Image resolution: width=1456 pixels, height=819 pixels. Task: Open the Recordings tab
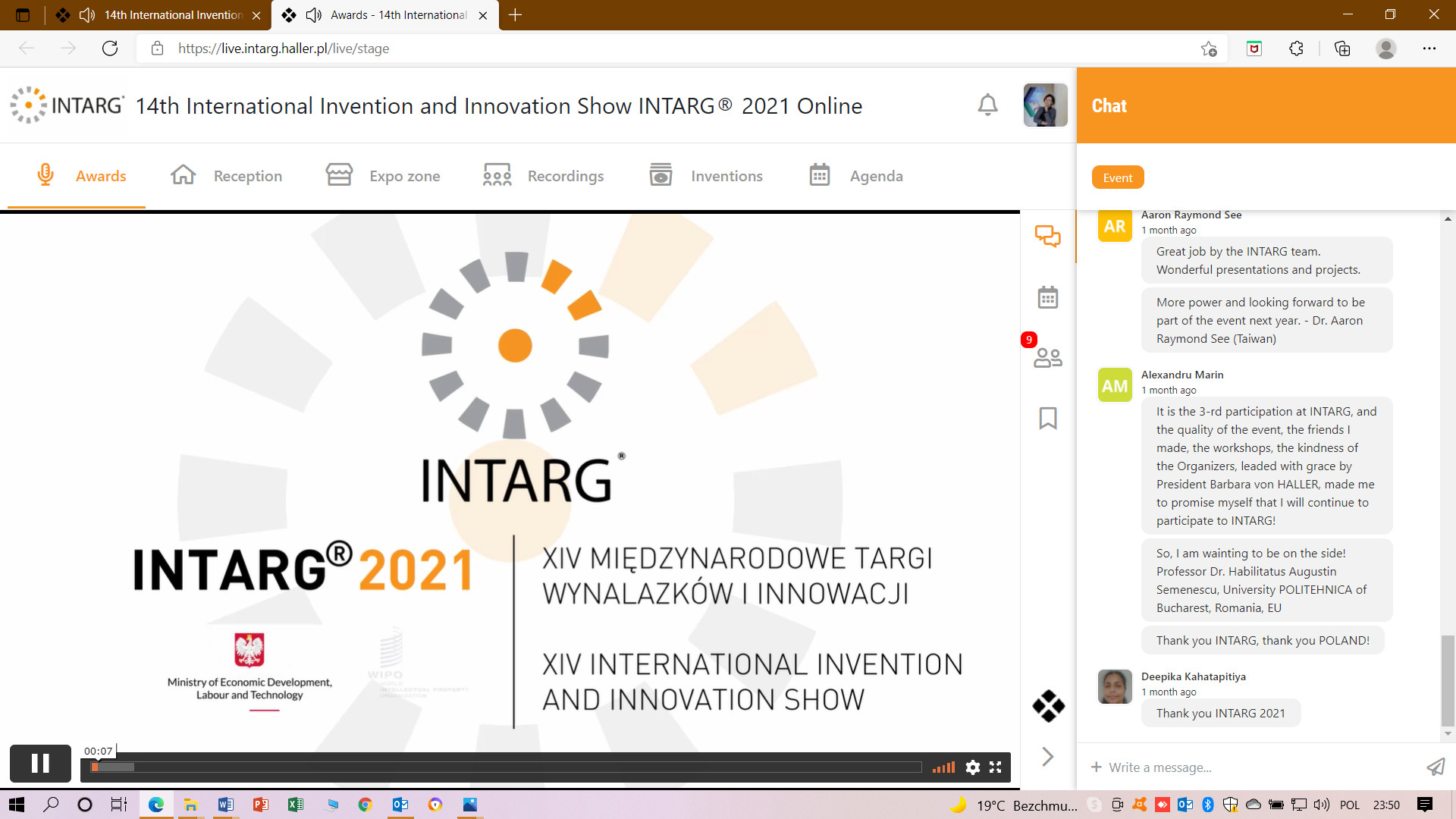544,176
